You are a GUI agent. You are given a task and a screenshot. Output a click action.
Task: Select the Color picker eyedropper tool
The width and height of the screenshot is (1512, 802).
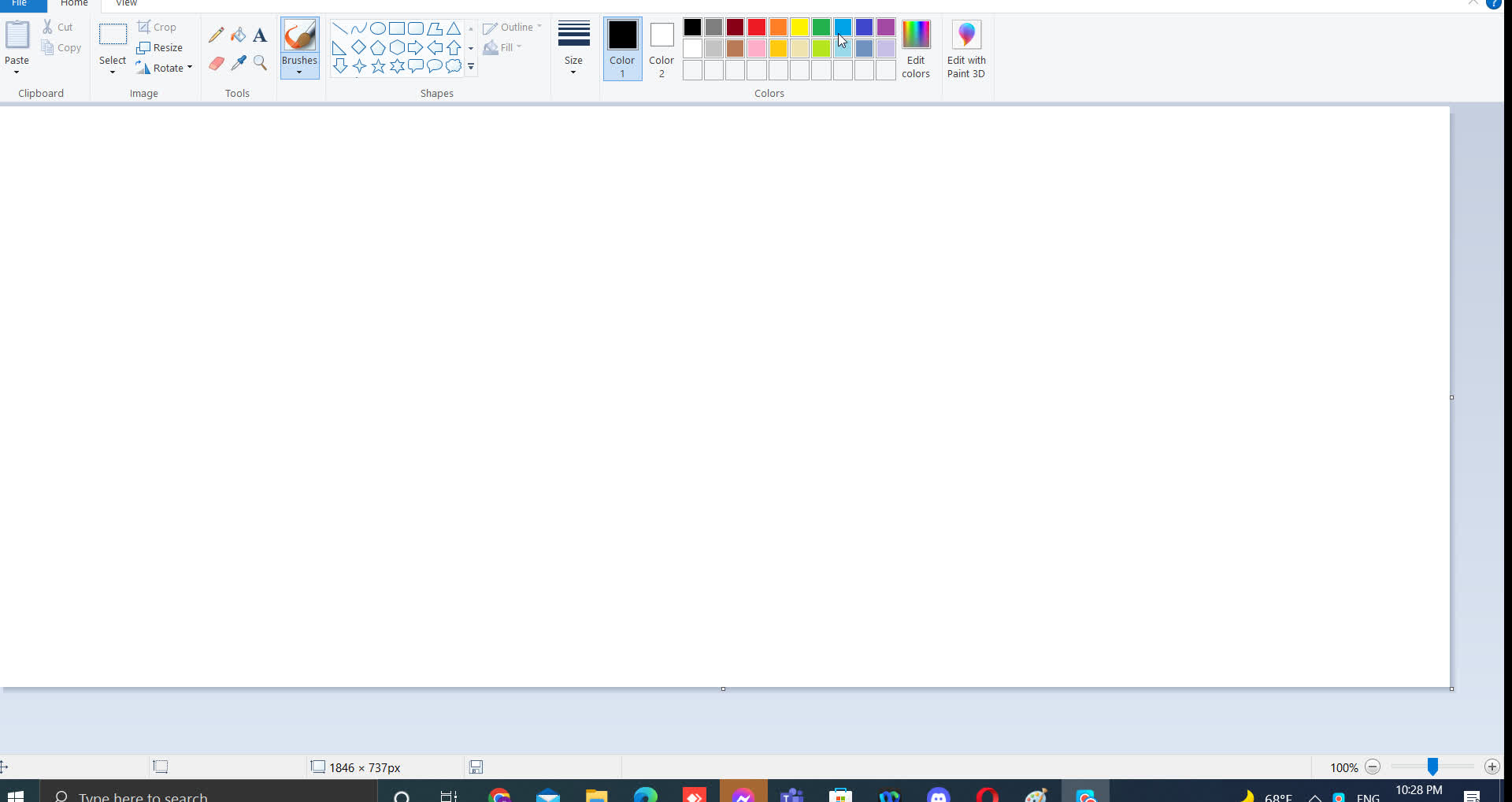238,63
